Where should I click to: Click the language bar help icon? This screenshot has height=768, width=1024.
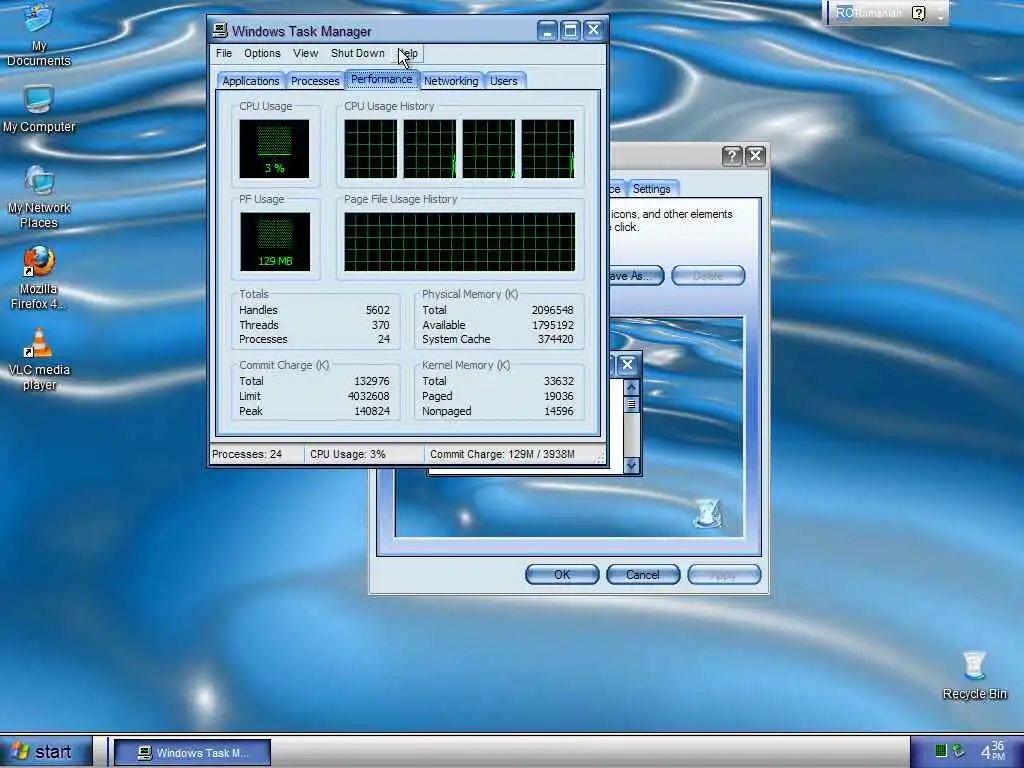click(919, 13)
